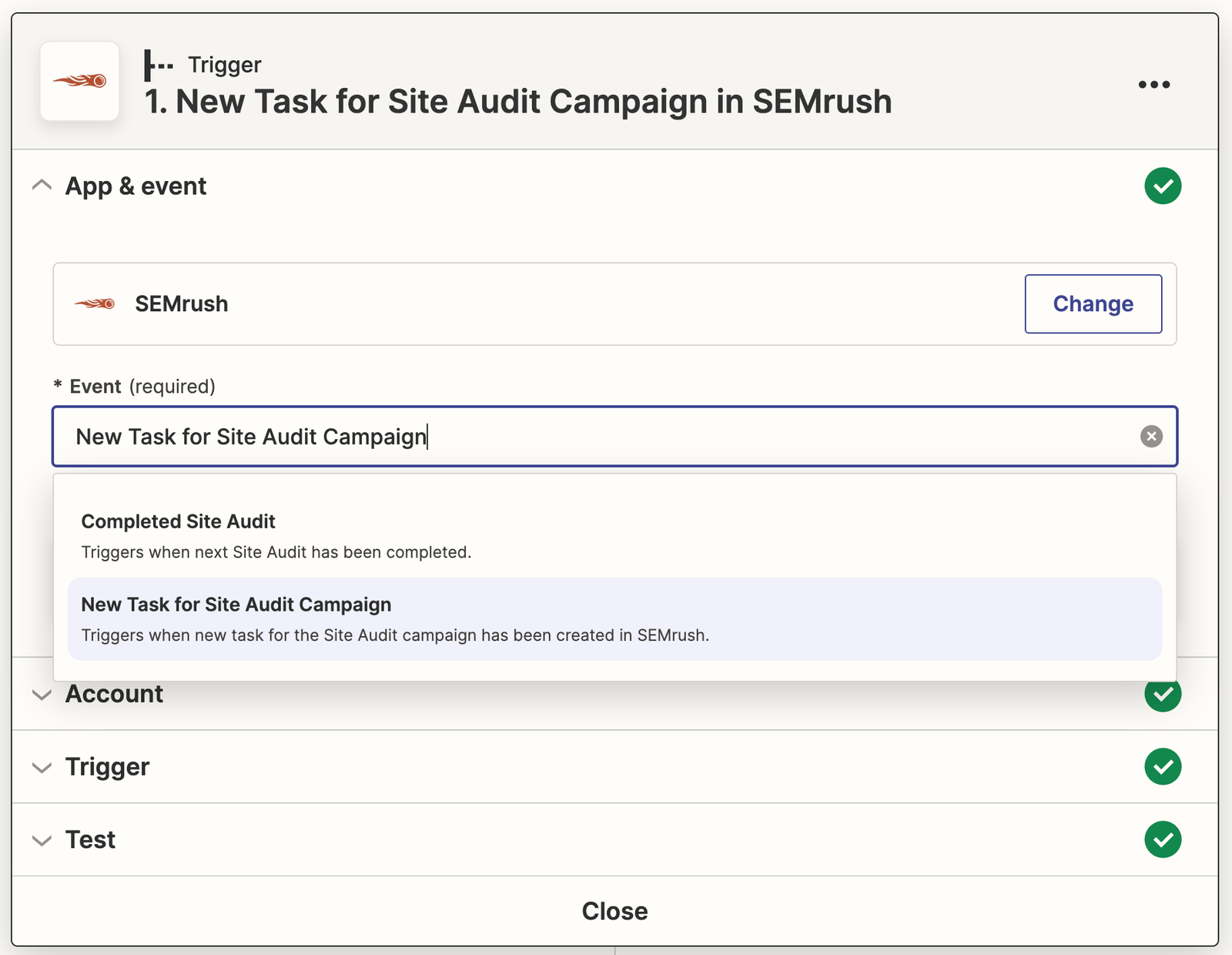1232x955 pixels.
Task: Click the green checkmark beside Account
Action: click(1163, 694)
